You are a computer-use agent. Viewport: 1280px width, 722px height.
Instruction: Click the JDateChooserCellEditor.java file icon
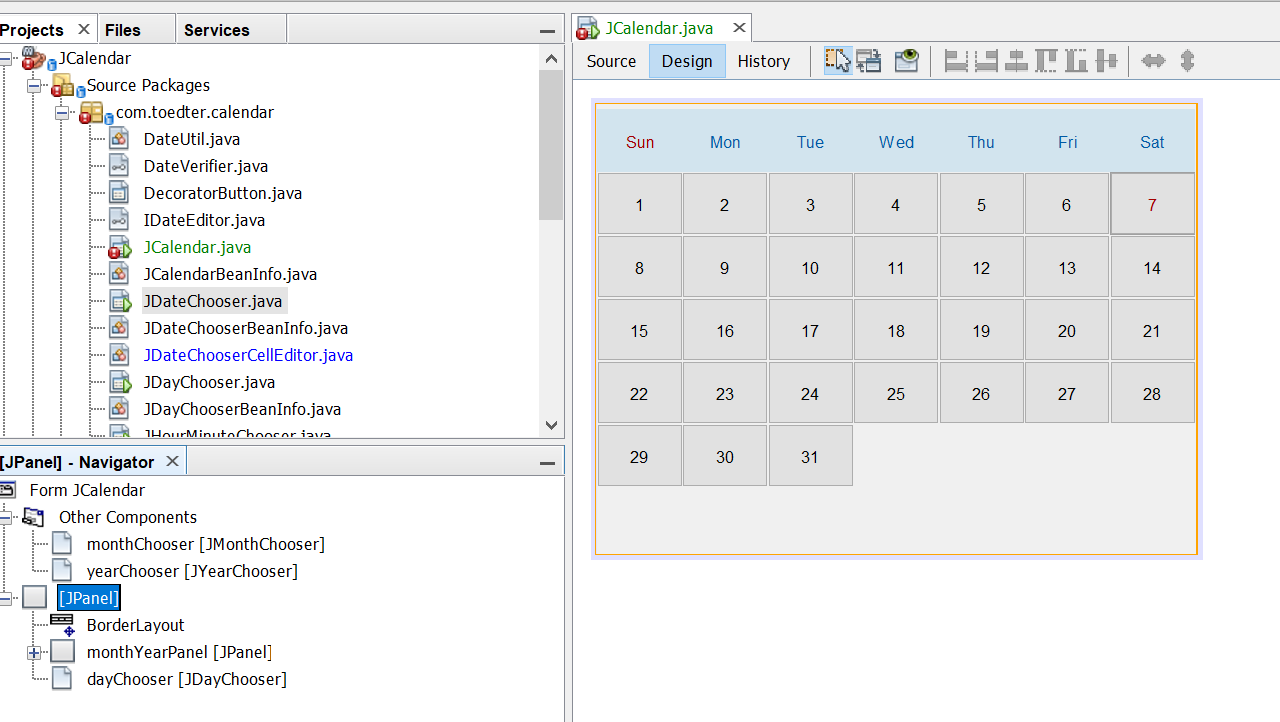(119, 355)
